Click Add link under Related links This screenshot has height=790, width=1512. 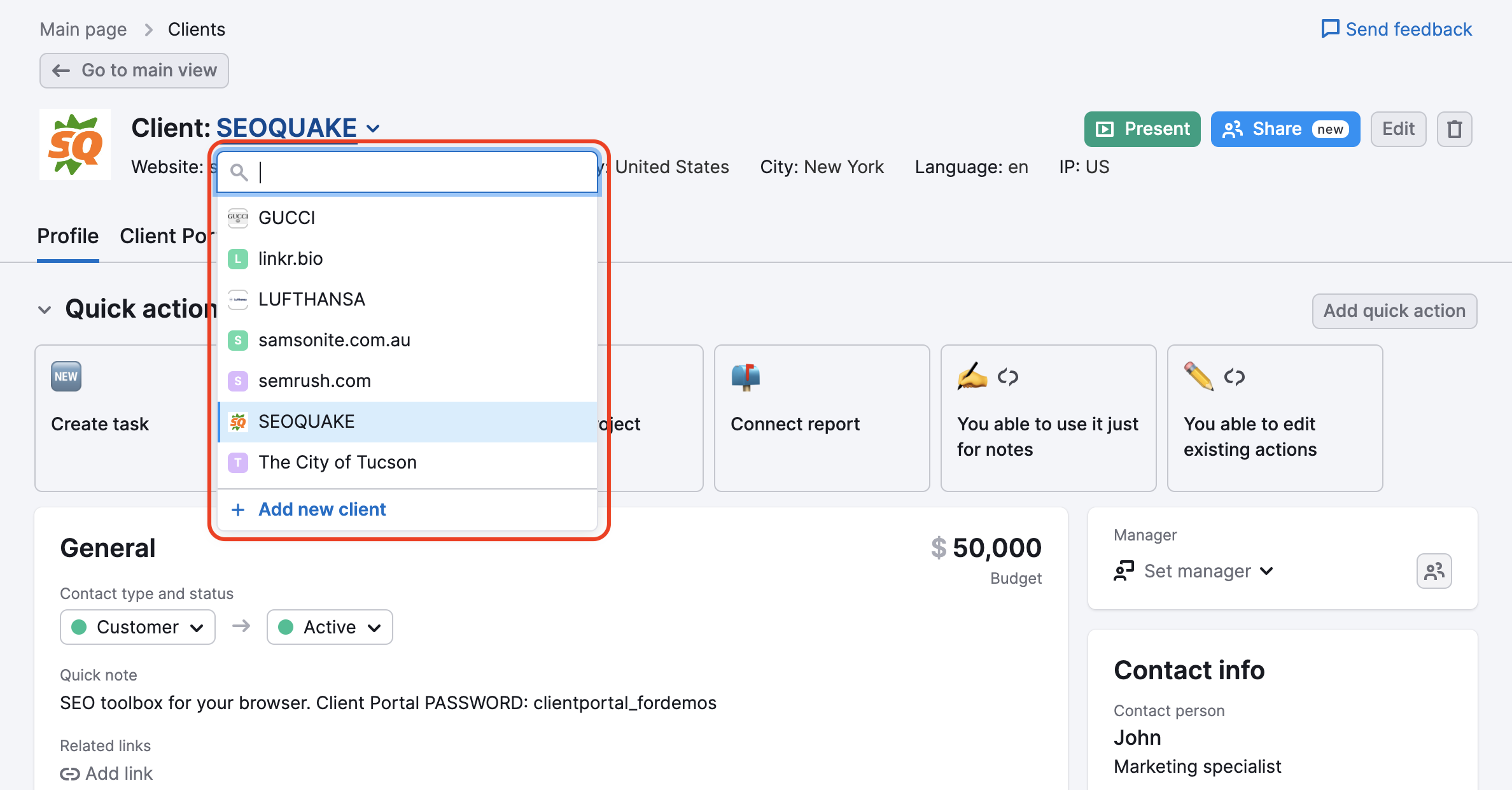tap(106, 773)
